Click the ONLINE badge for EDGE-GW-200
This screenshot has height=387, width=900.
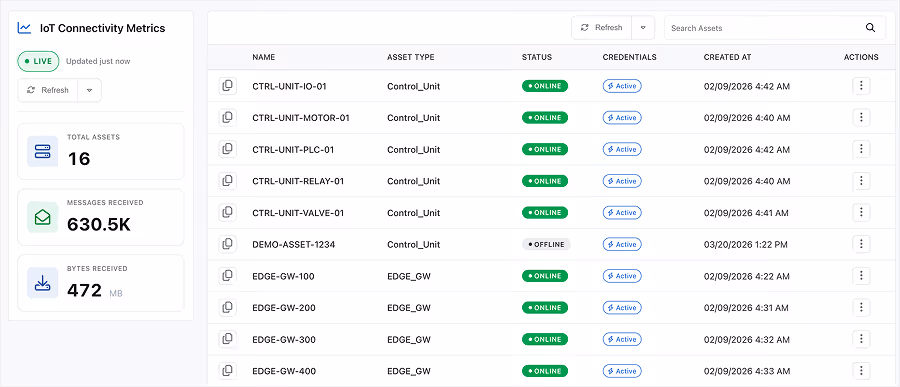[x=545, y=308]
